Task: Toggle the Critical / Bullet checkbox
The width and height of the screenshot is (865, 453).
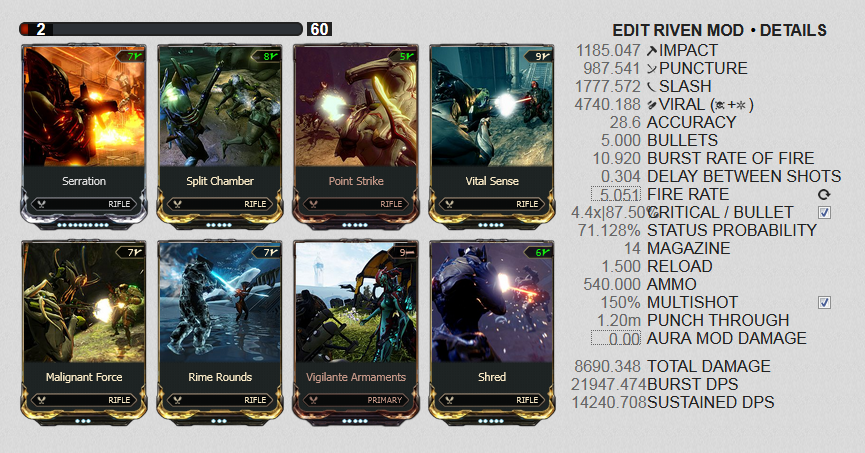Action: 824,212
